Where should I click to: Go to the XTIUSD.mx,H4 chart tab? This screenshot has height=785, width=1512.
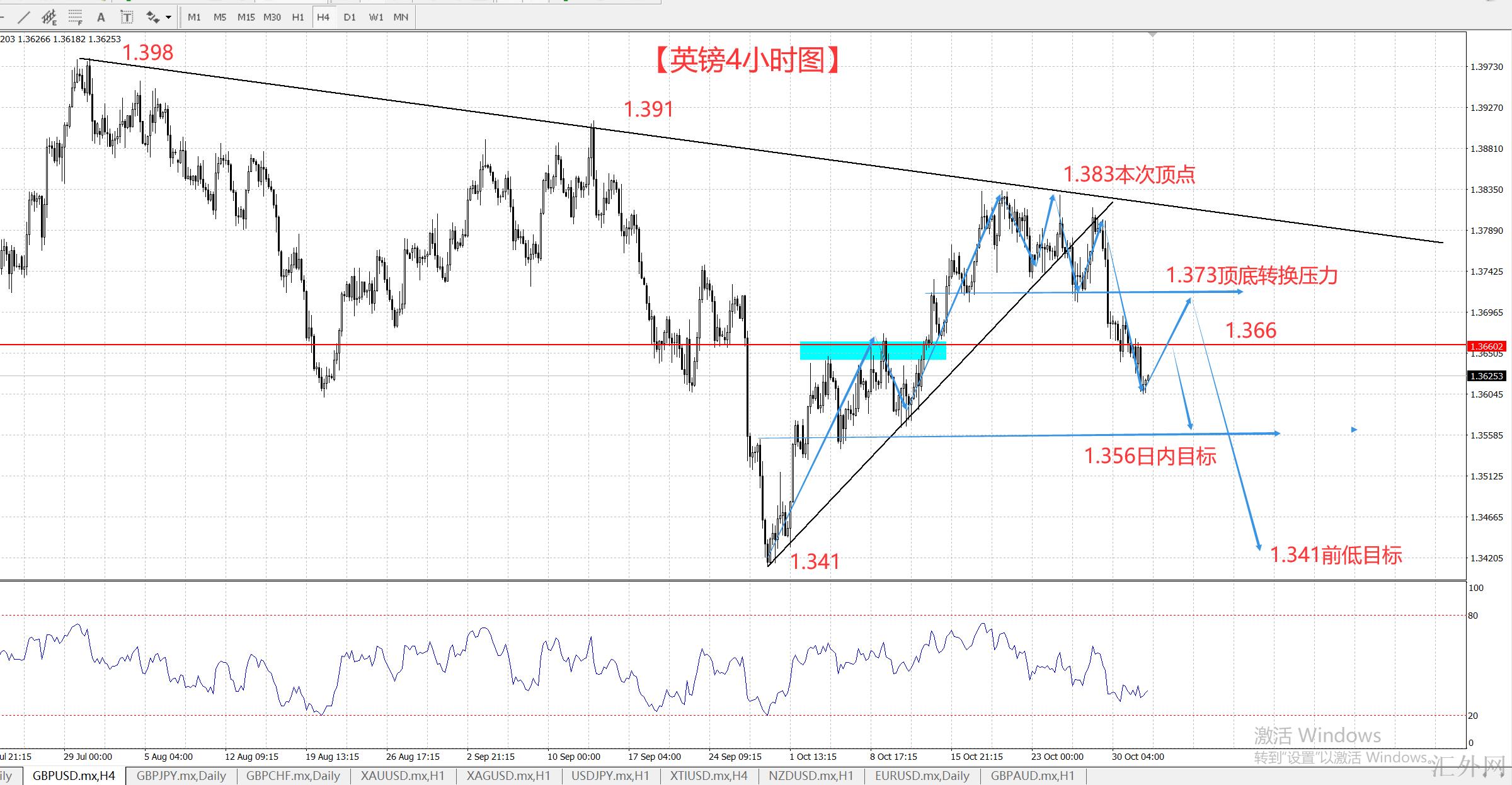(709, 776)
